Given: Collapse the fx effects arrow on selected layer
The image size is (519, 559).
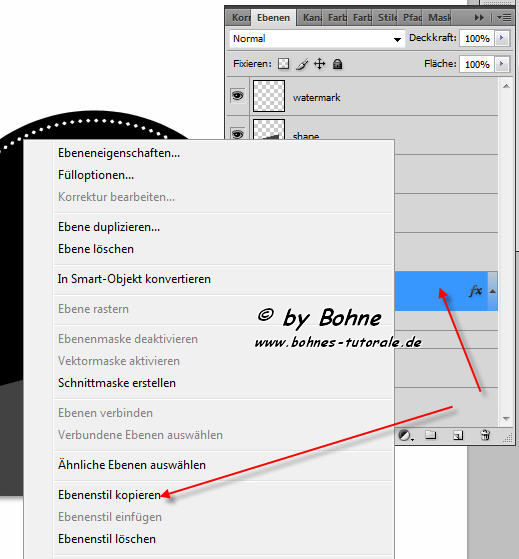Looking at the screenshot, I should (492, 291).
